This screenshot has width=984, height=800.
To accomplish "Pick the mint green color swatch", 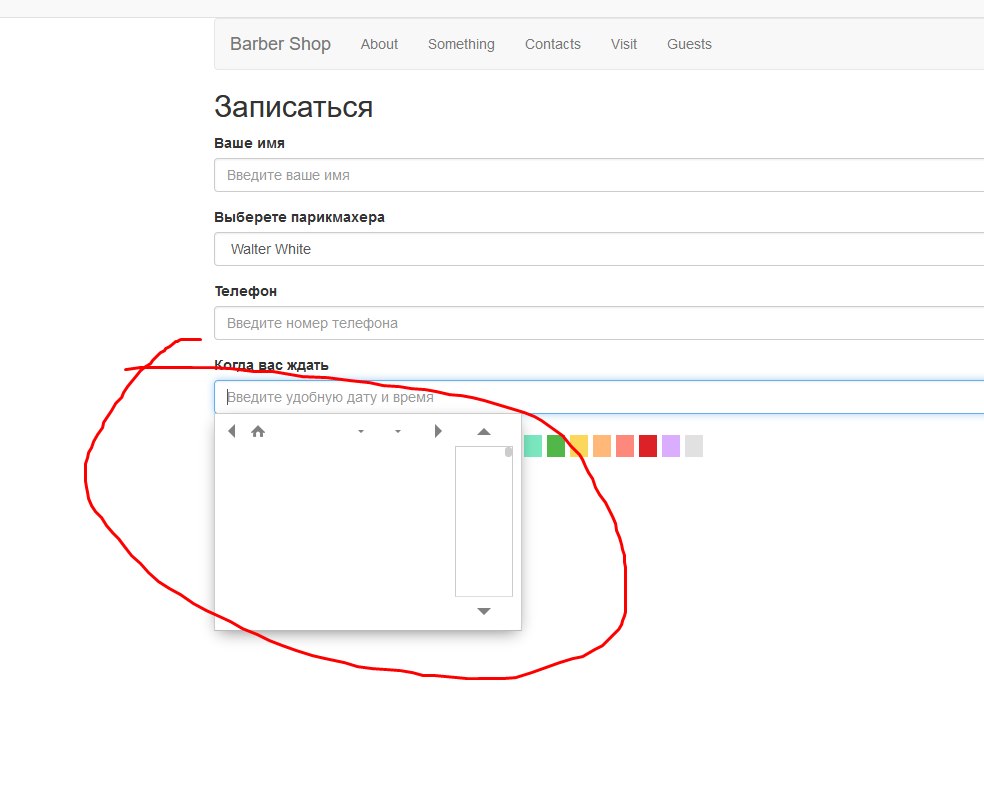I will (x=533, y=446).
